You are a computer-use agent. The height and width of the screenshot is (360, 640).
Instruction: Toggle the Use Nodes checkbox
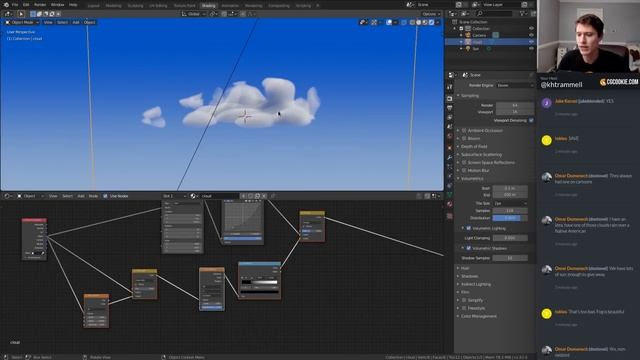105,196
